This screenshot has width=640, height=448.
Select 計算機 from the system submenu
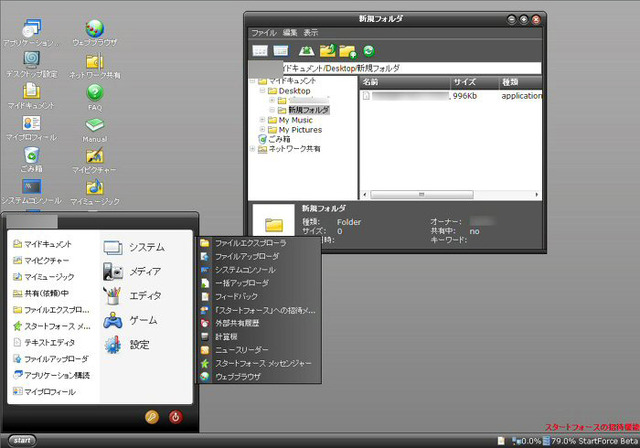[227, 337]
